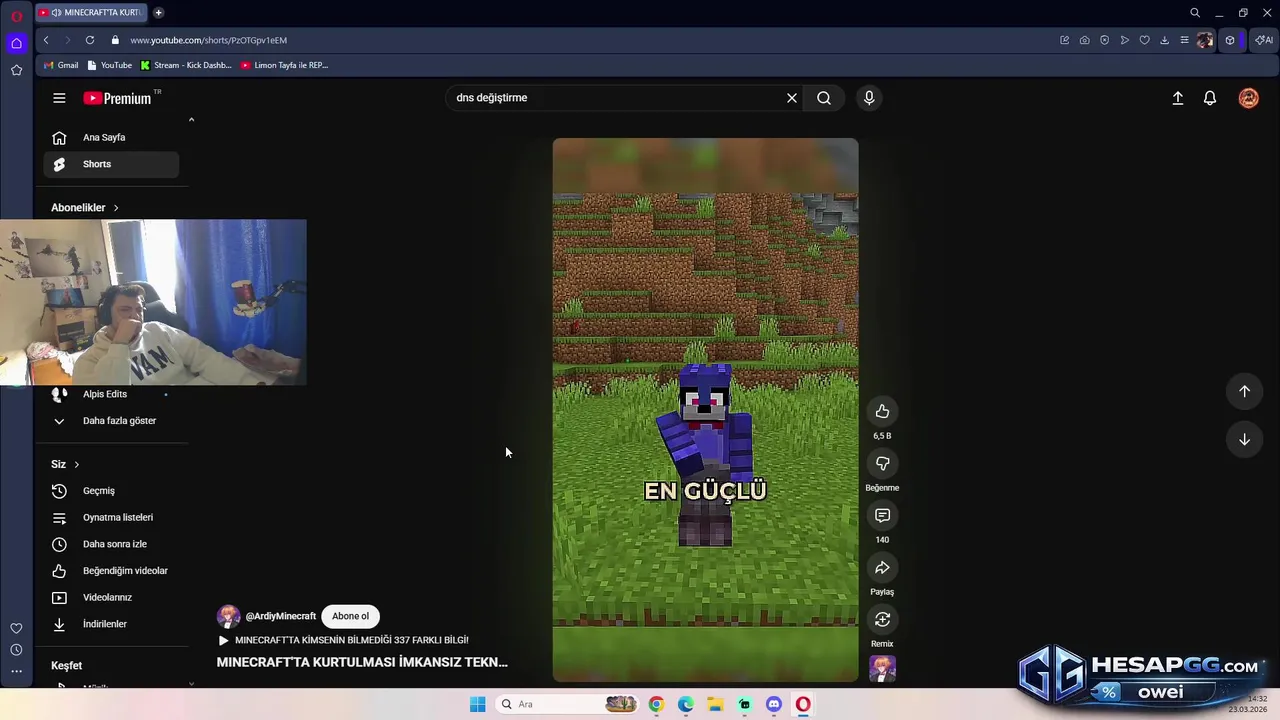
Task: Go to next Short with down arrow
Action: click(1244, 439)
